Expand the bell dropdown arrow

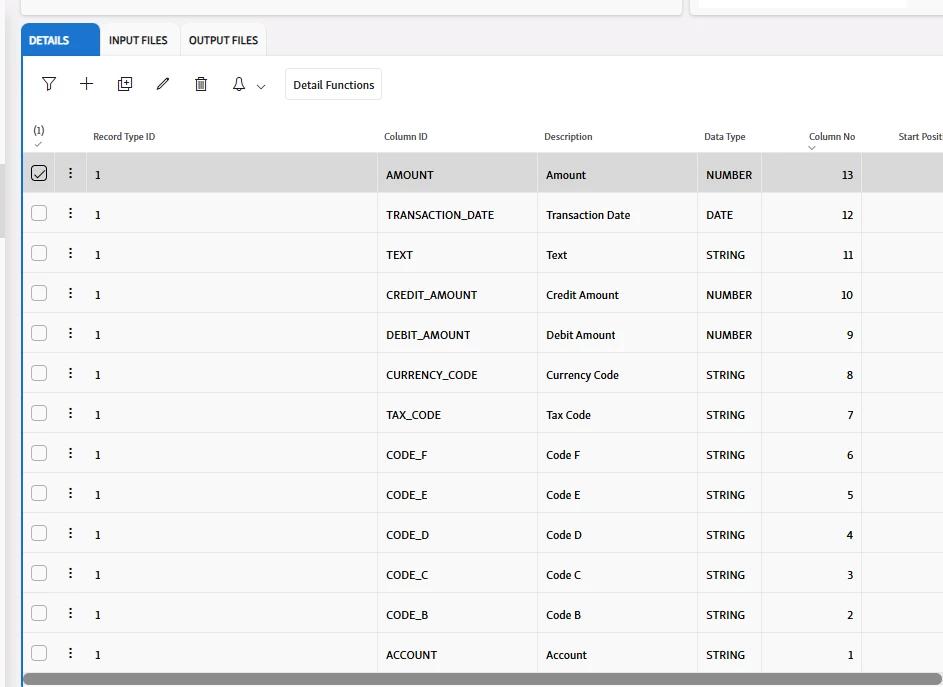261,87
